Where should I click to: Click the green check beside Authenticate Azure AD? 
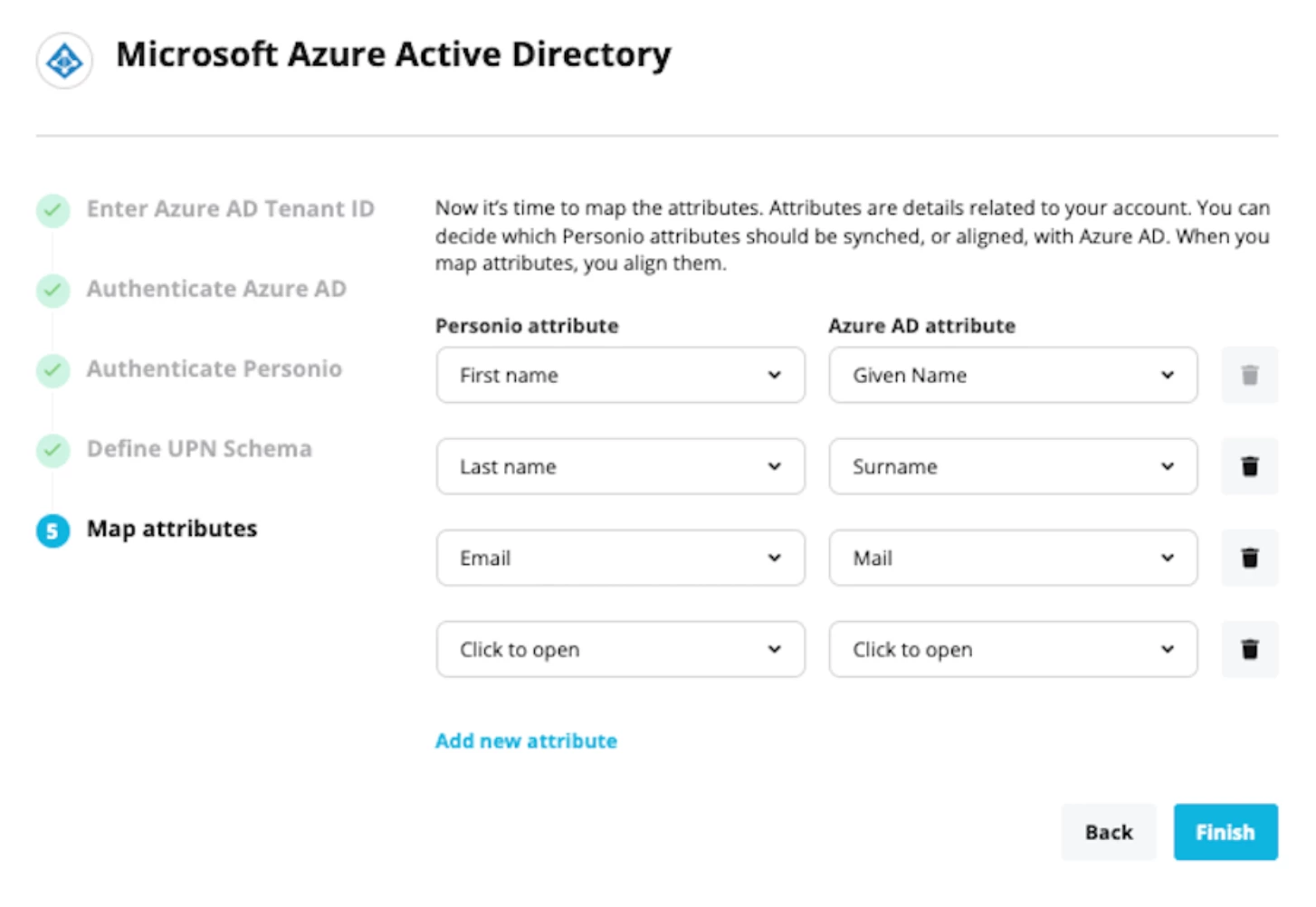(53, 290)
